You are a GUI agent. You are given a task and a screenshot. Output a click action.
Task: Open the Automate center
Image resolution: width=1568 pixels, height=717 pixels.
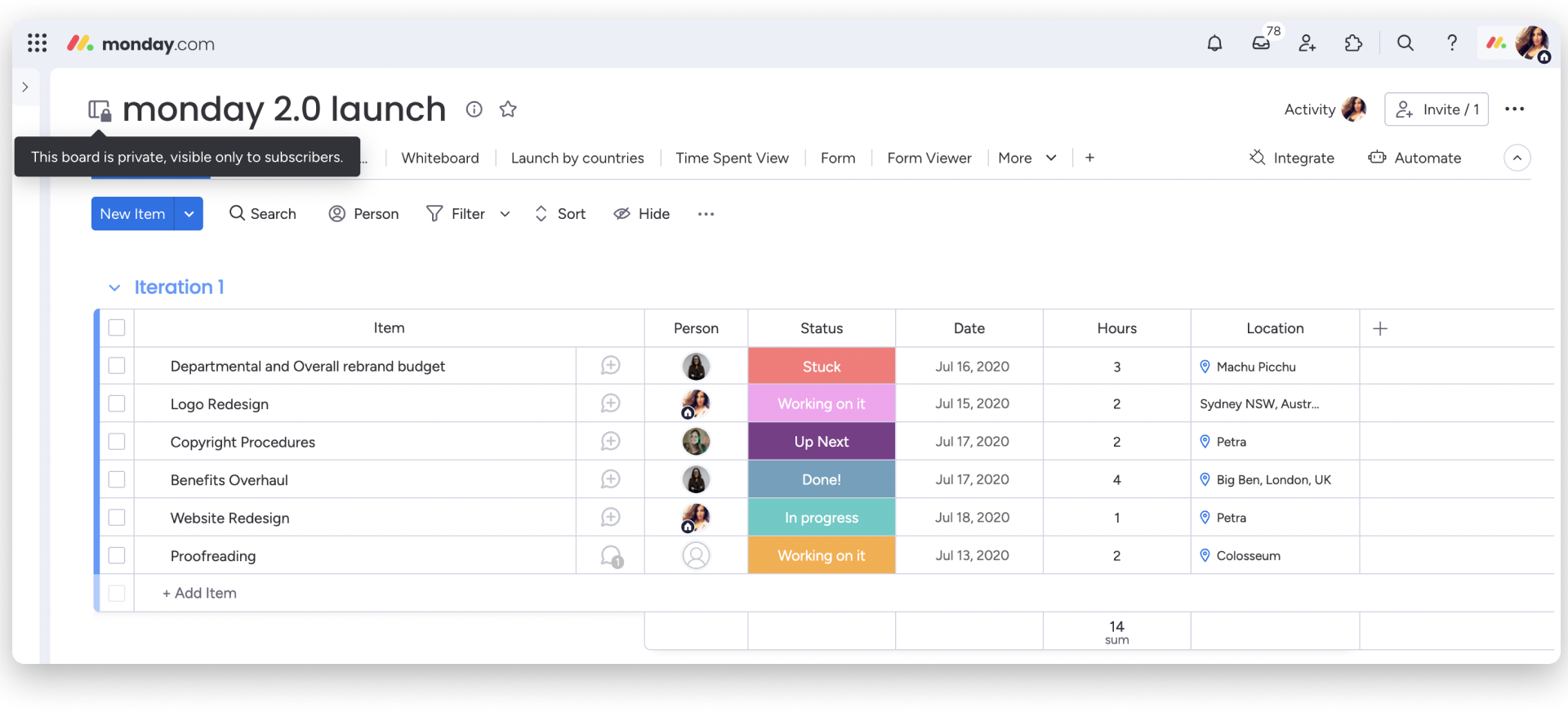[x=1415, y=158]
